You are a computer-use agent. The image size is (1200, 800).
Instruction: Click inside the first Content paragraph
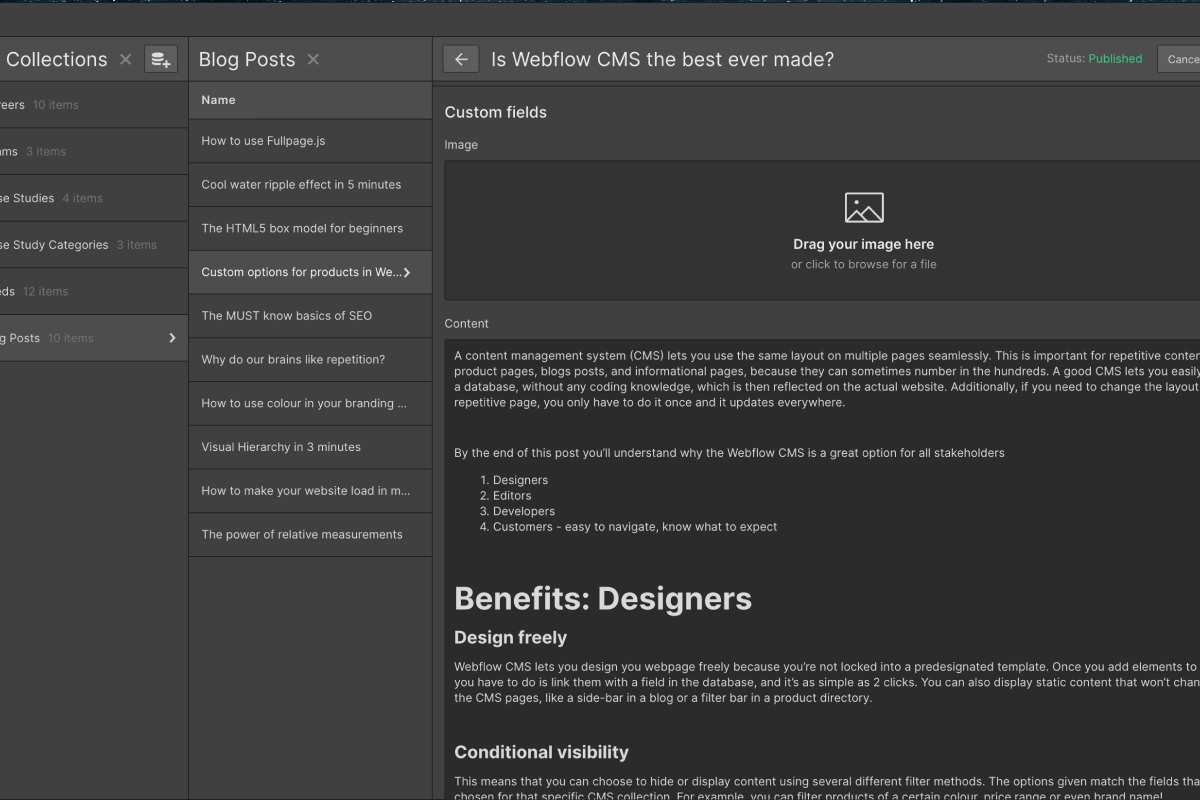tap(826, 379)
